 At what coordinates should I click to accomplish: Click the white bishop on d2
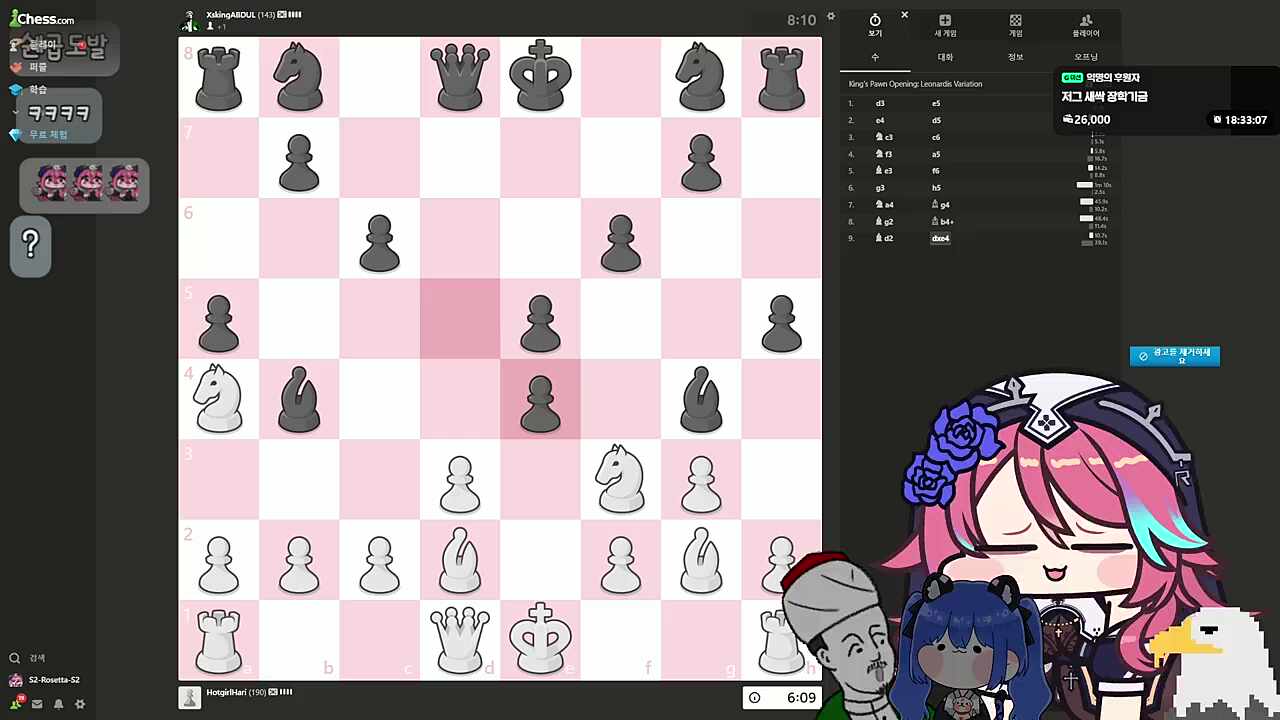pos(460,559)
